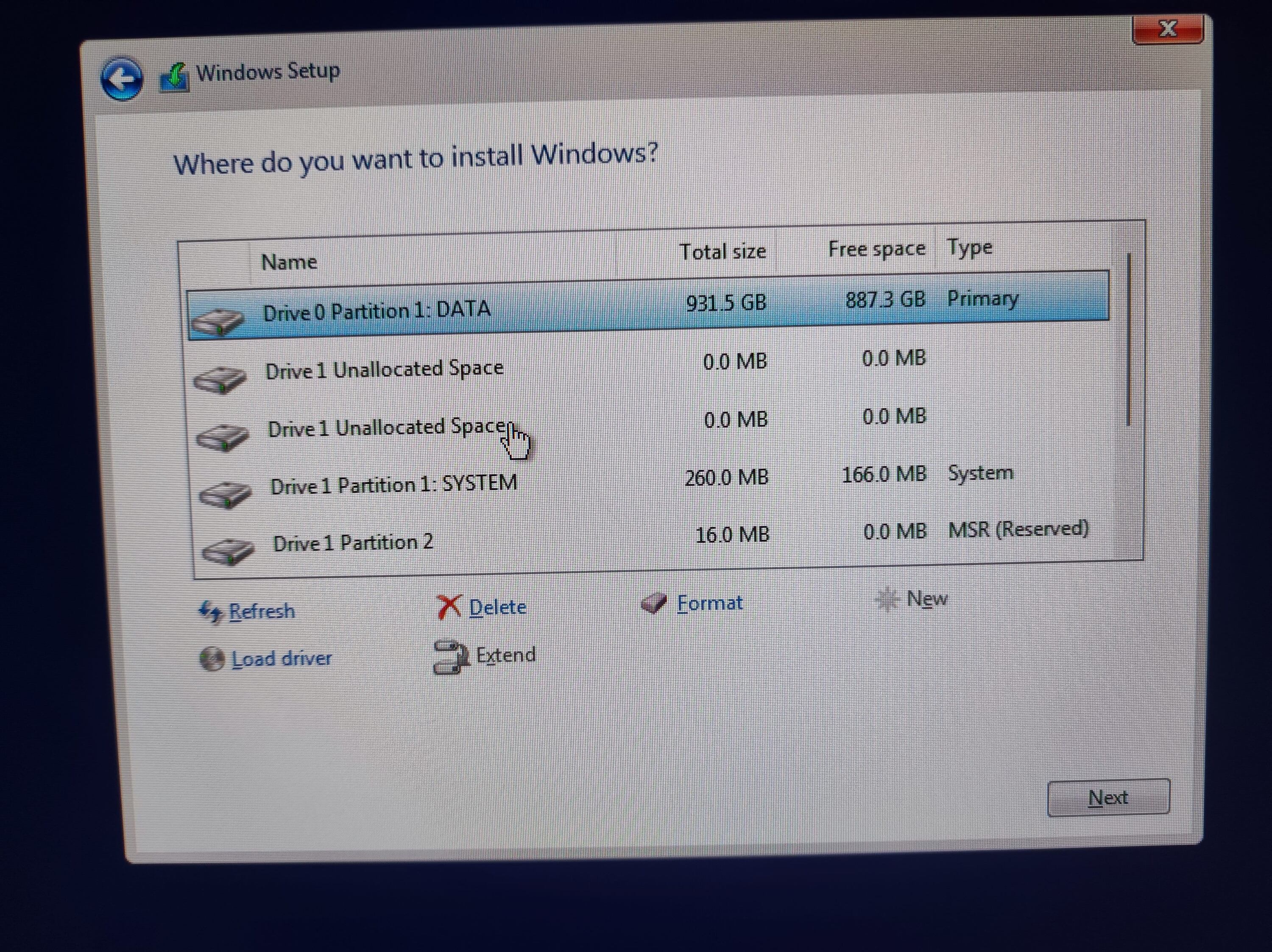The width and height of the screenshot is (1272, 952).
Task: Click the 887.3 GB free space value
Action: [886, 299]
